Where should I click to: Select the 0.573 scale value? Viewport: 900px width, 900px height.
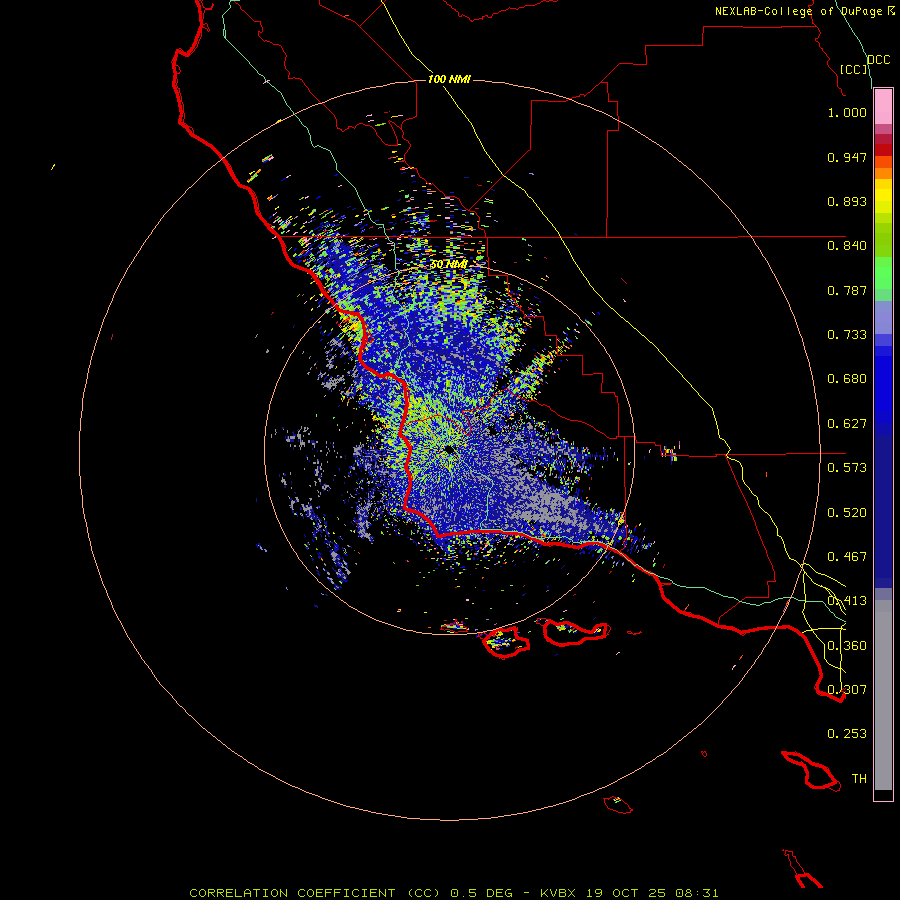(847, 468)
